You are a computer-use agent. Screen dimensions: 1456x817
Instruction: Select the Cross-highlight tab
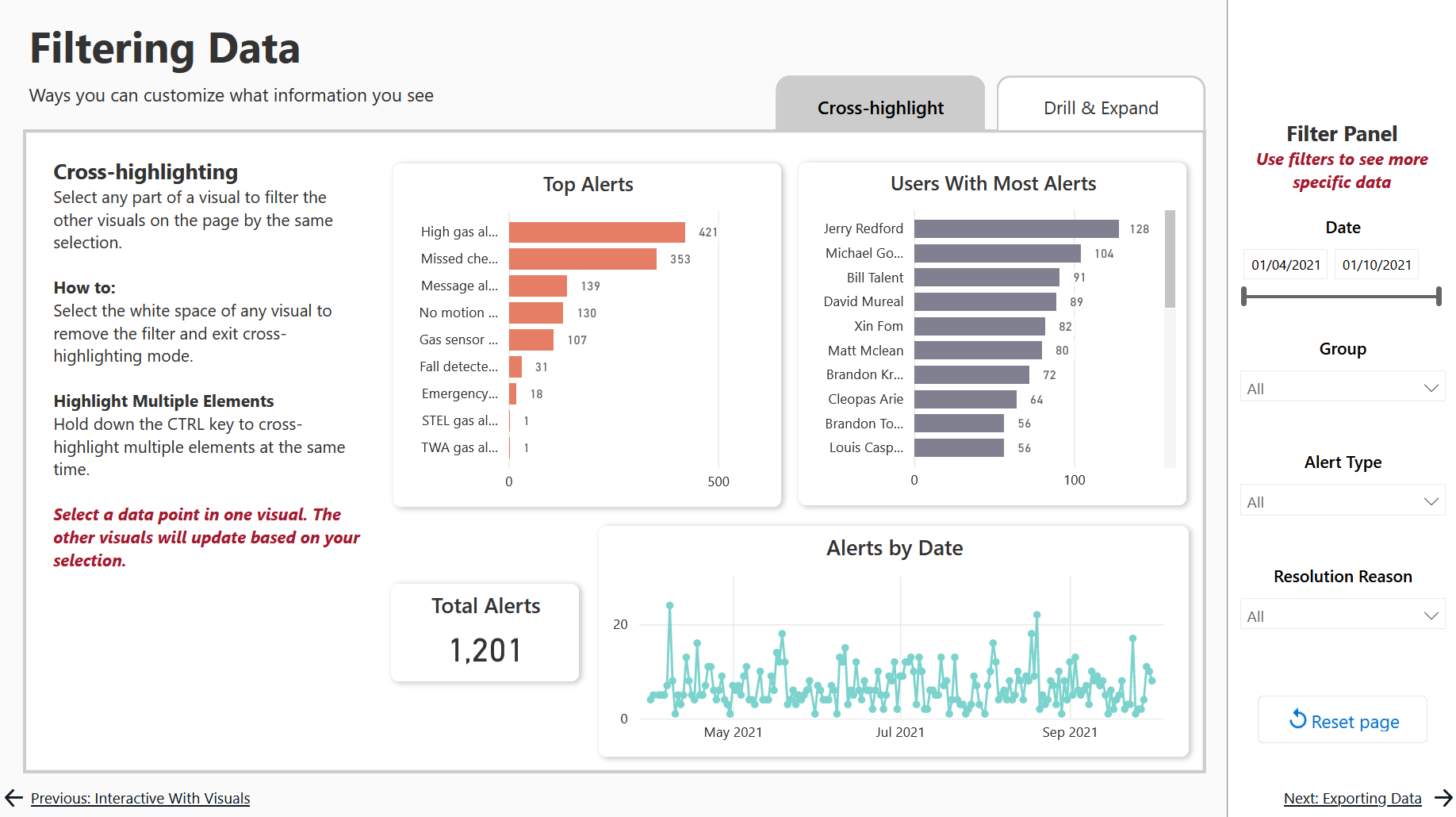point(879,108)
